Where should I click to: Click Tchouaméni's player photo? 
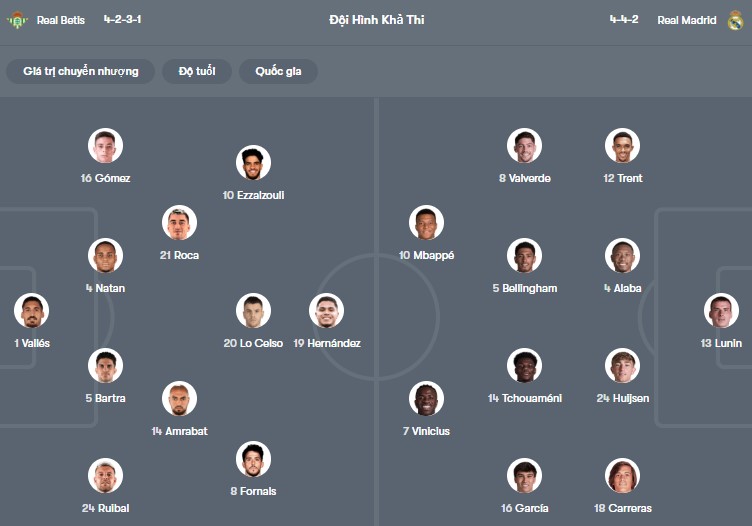pyautogui.click(x=524, y=366)
